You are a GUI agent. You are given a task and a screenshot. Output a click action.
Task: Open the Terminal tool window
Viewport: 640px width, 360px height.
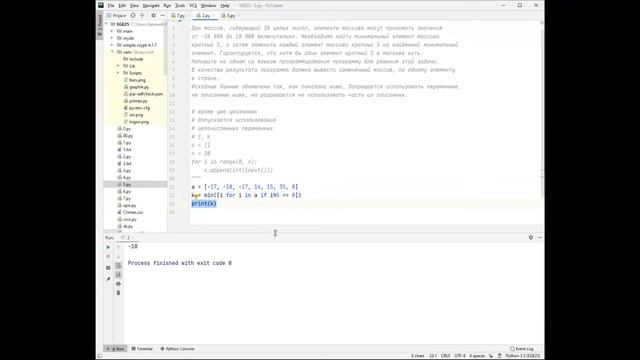(x=142, y=349)
